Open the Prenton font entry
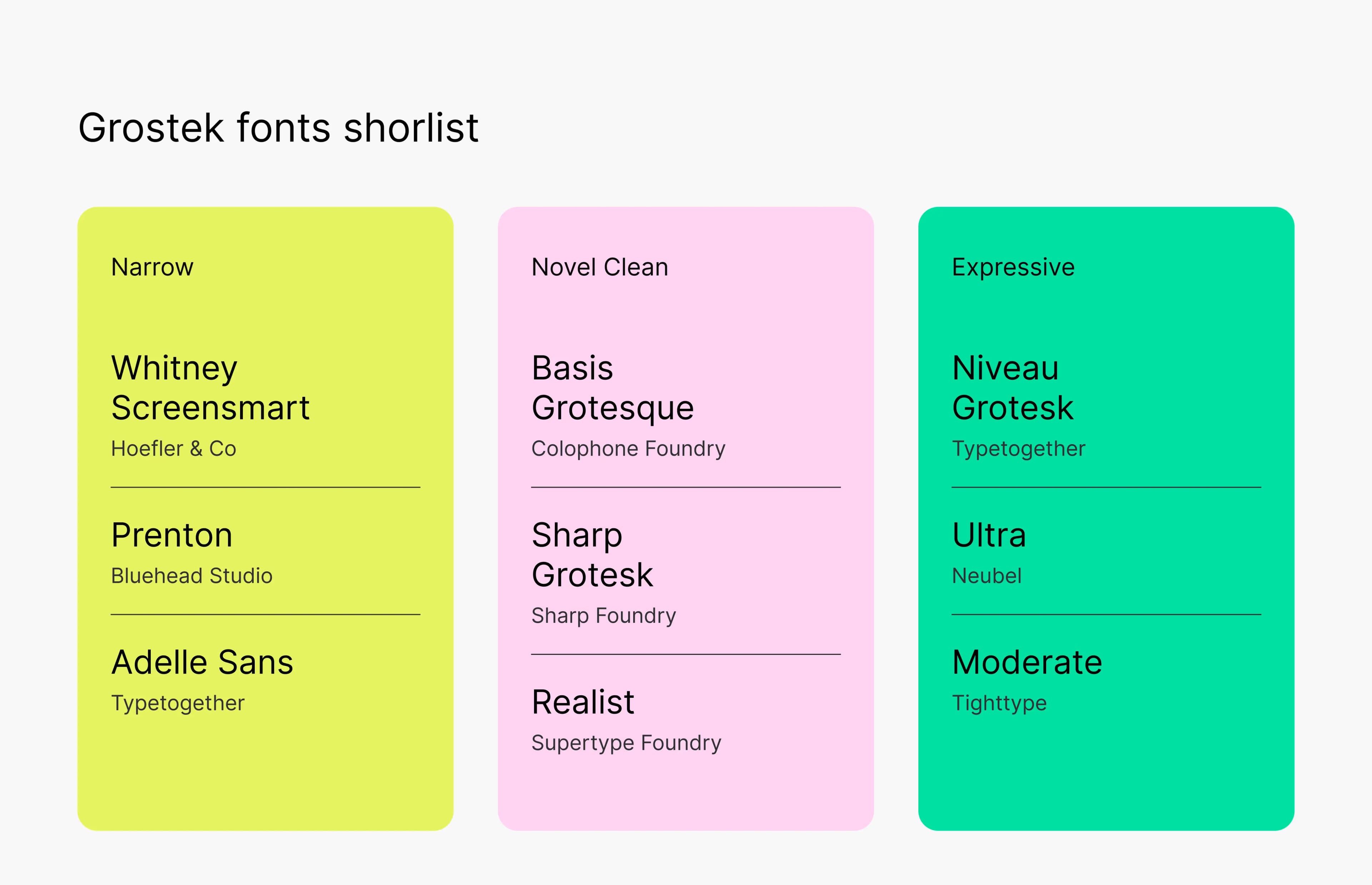This screenshot has height=885, width=1372. tap(172, 535)
